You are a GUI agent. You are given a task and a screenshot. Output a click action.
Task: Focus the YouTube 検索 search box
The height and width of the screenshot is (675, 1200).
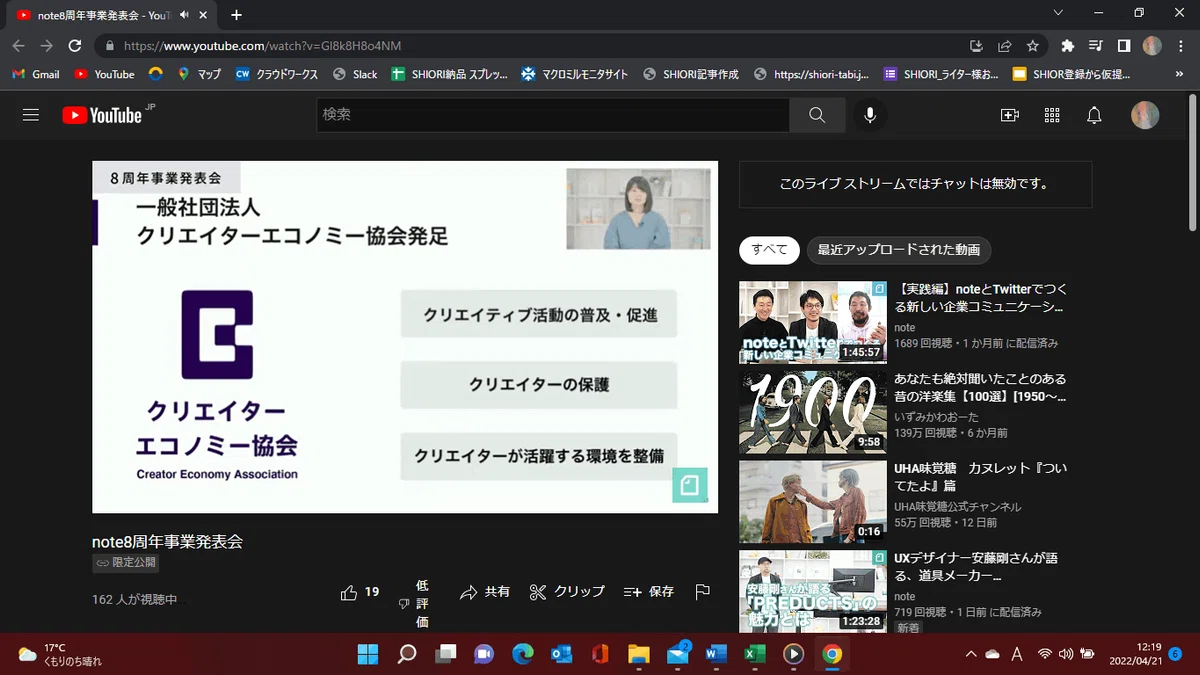[x=553, y=115]
